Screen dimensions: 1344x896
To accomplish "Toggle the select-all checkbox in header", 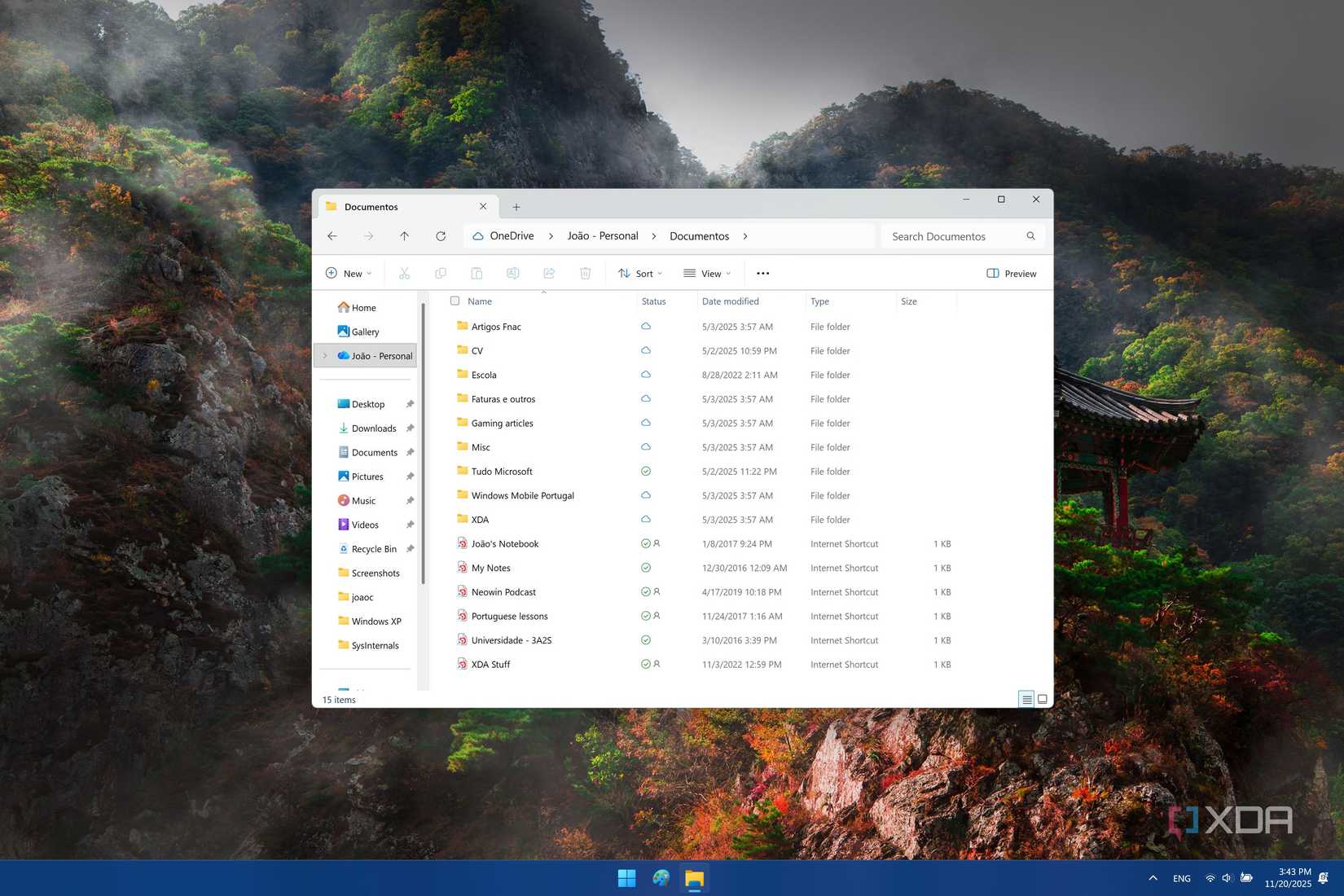I will coord(455,301).
